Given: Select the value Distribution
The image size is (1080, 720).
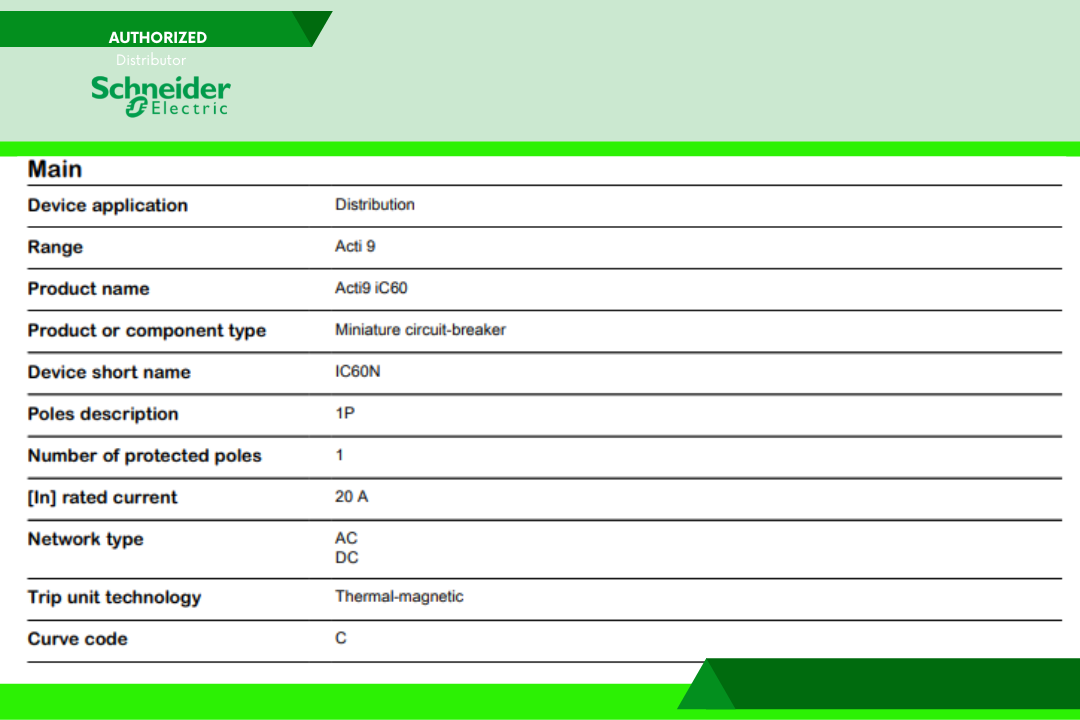Looking at the screenshot, I should click(375, 205).
